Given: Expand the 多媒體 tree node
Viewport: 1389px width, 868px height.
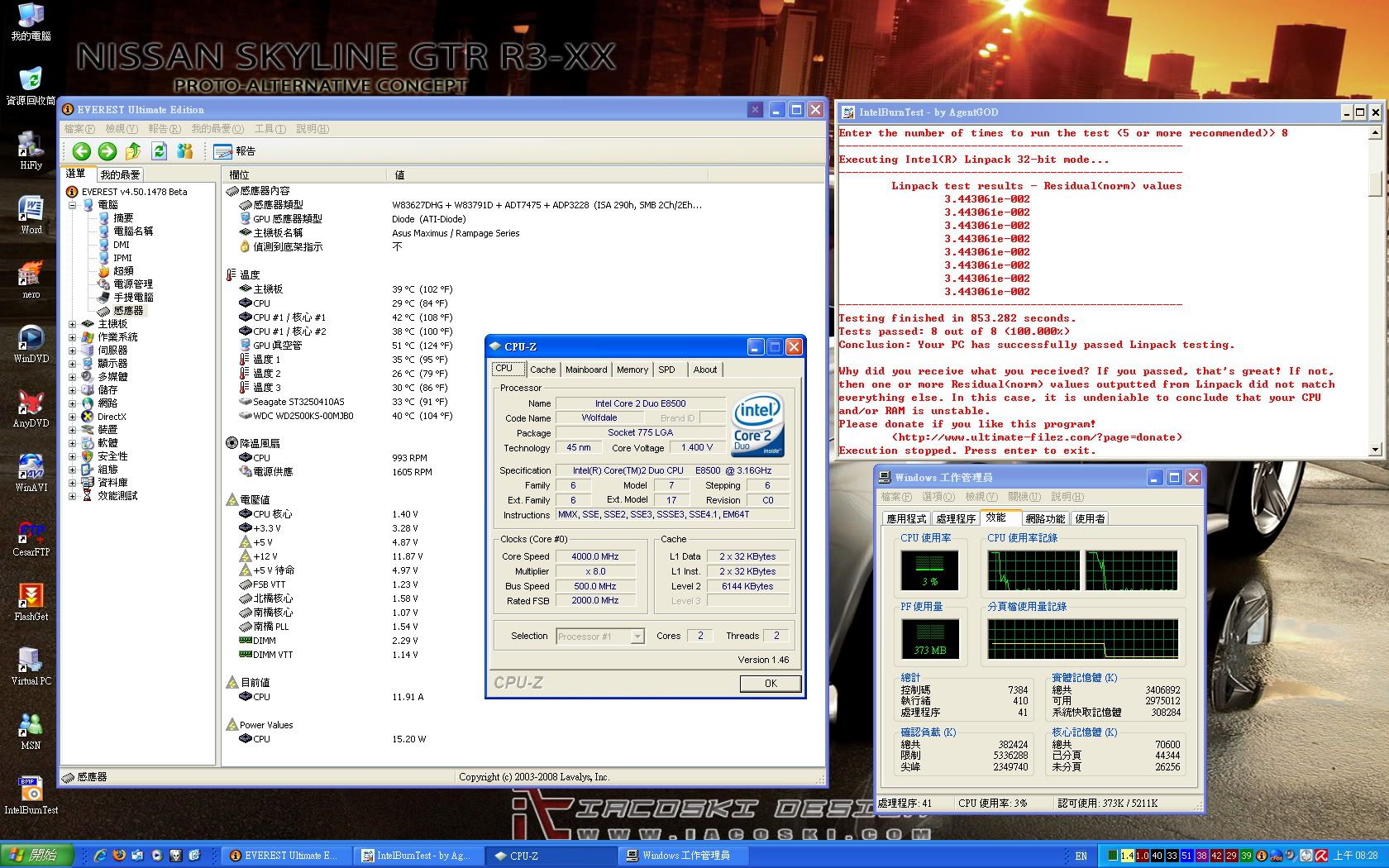Looking at the screenshot, I should [73, 377].
